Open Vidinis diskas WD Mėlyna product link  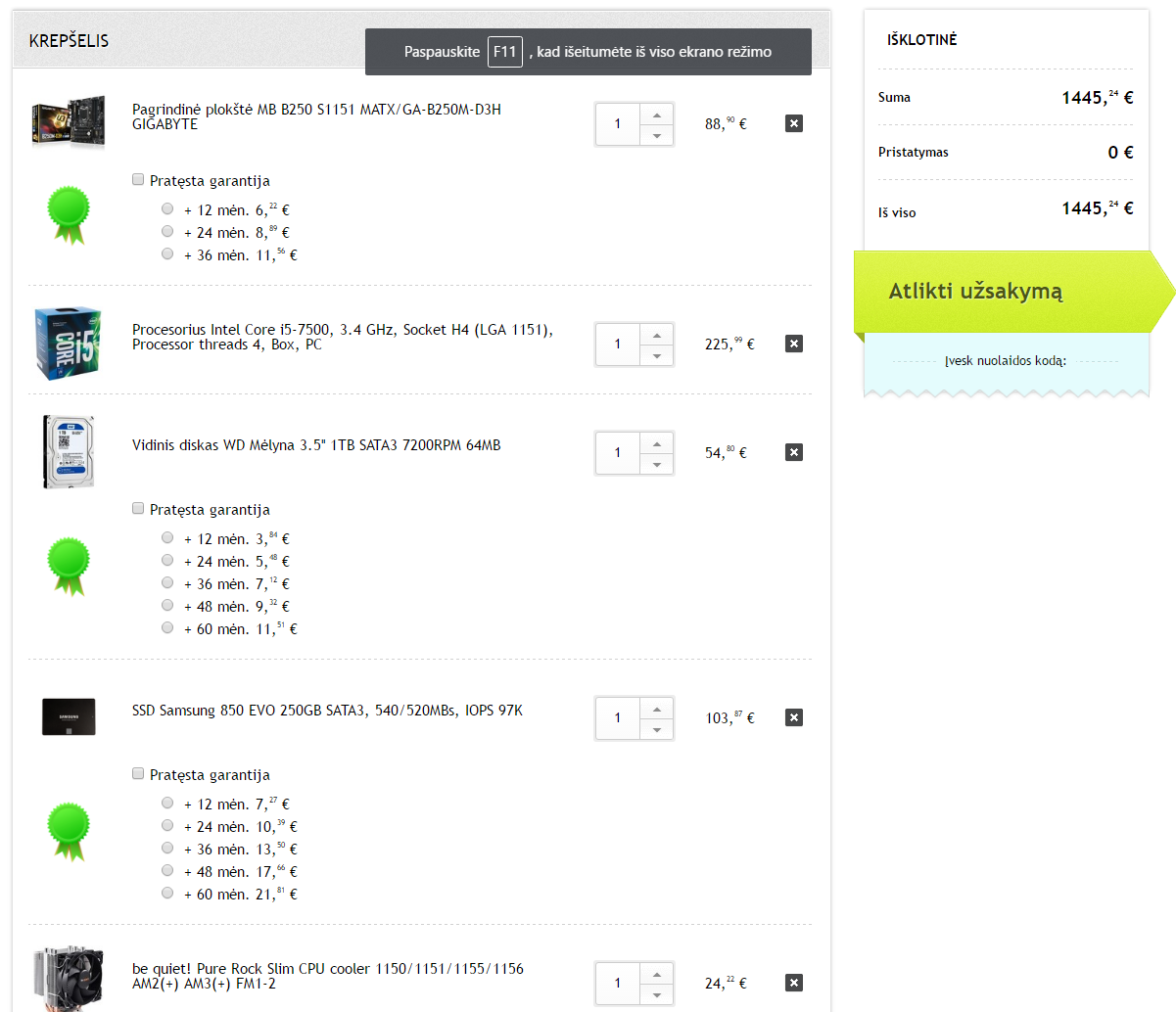(x=316, y=445)
